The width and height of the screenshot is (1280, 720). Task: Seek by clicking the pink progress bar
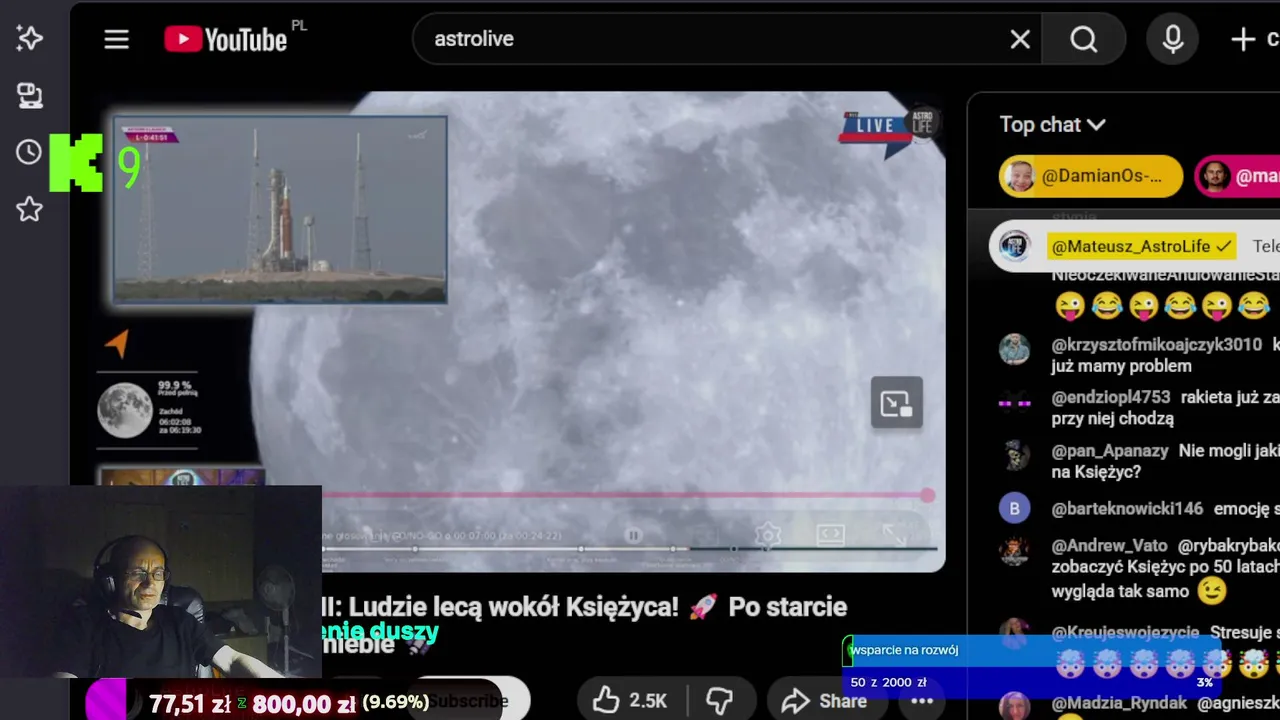(625, 495)
